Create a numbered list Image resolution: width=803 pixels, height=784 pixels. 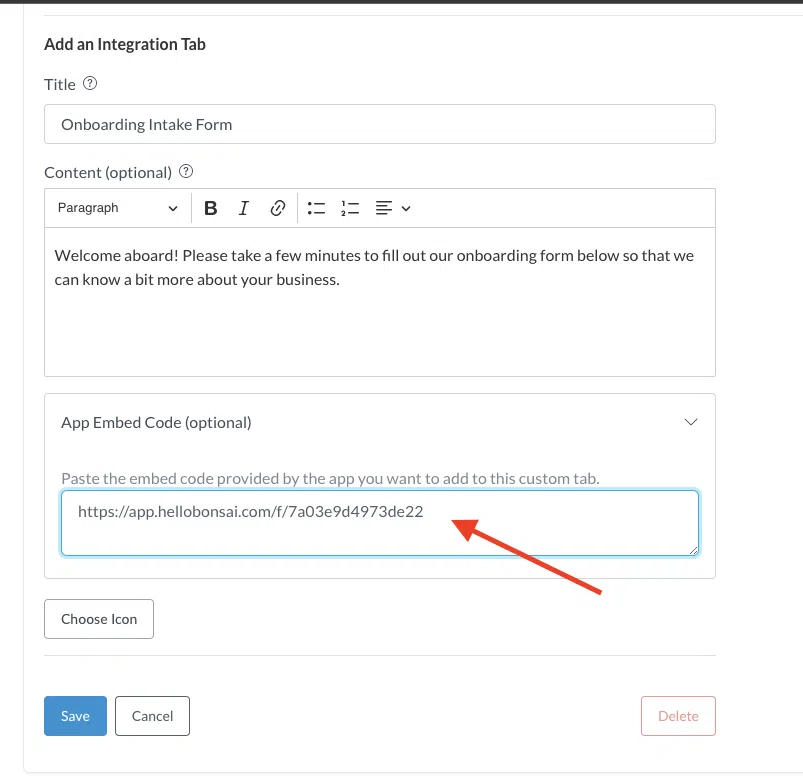tap(349, 208)
